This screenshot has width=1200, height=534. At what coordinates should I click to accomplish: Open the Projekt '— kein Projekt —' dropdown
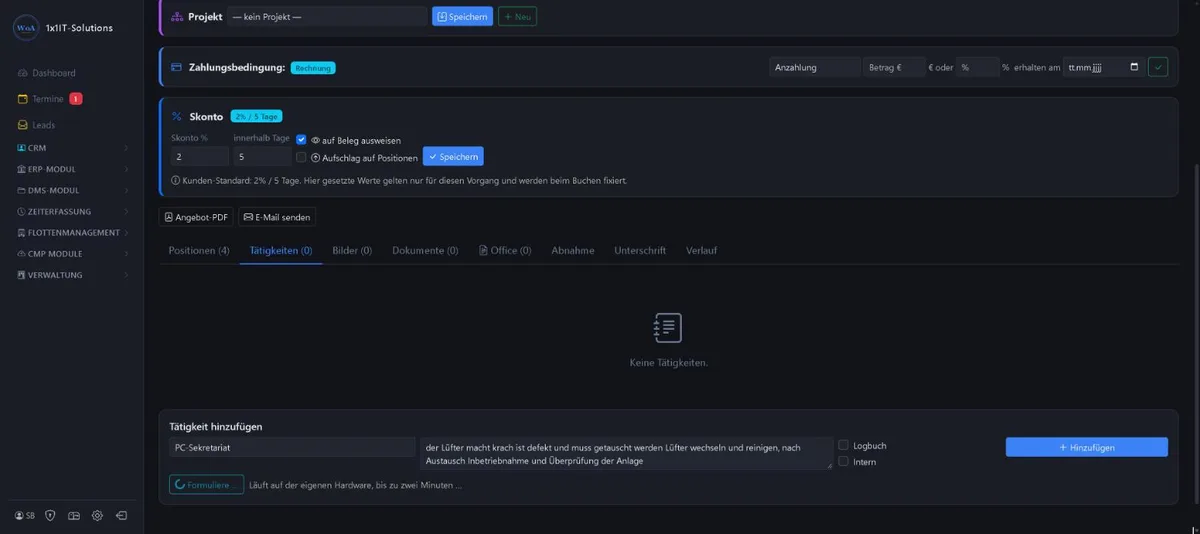(327, 17)
